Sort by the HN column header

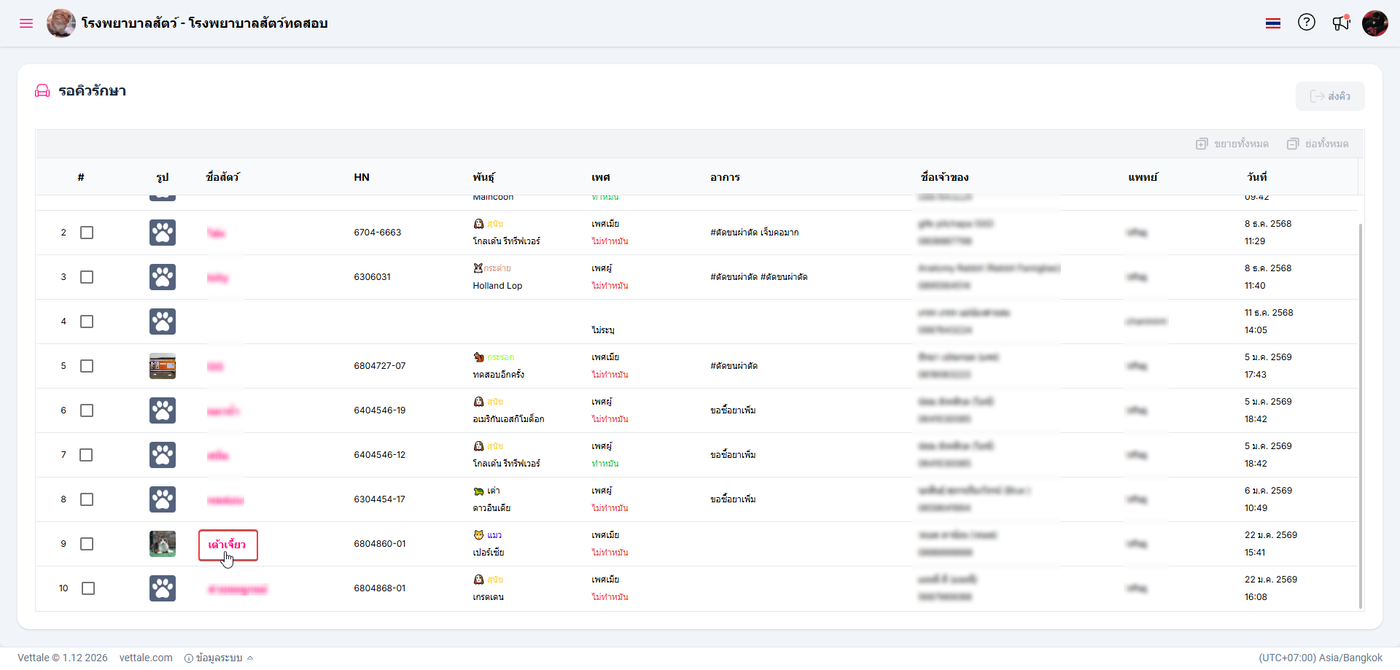coord(361,177)
